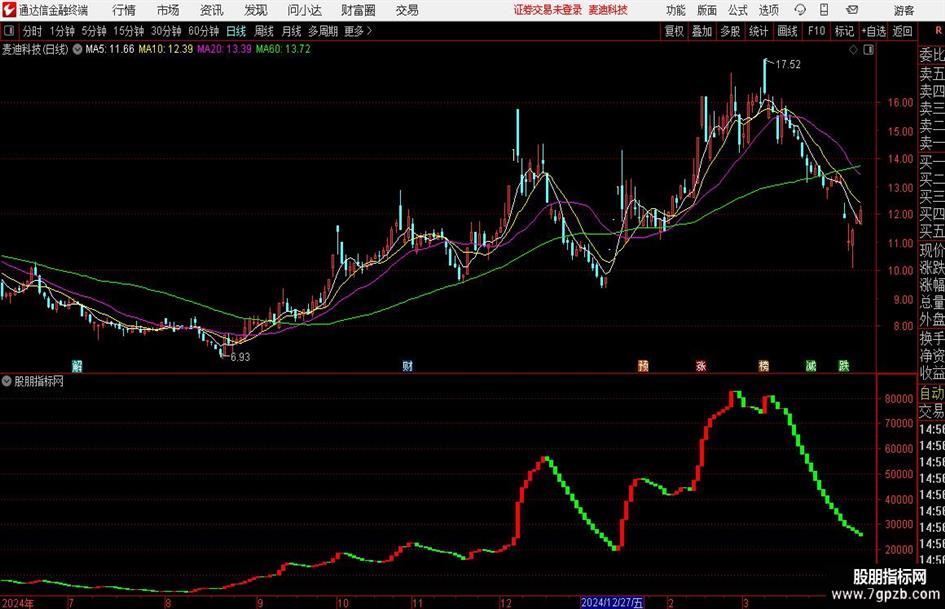Click the 叠加 overlay button
Viewport: 945px width, 609px height.
tap(702, 31)
